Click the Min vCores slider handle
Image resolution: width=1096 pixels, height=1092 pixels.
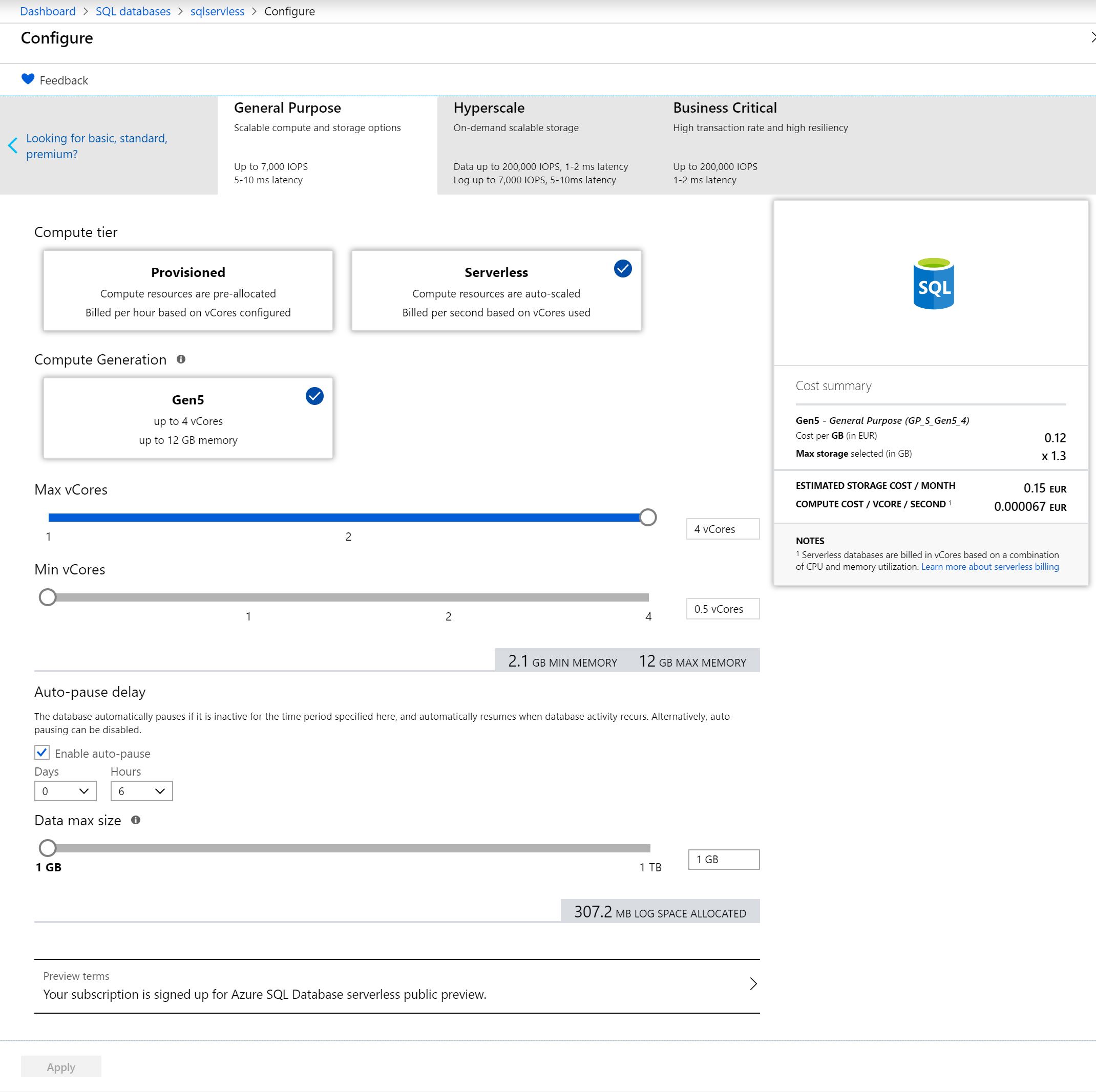tap(48, 597)
